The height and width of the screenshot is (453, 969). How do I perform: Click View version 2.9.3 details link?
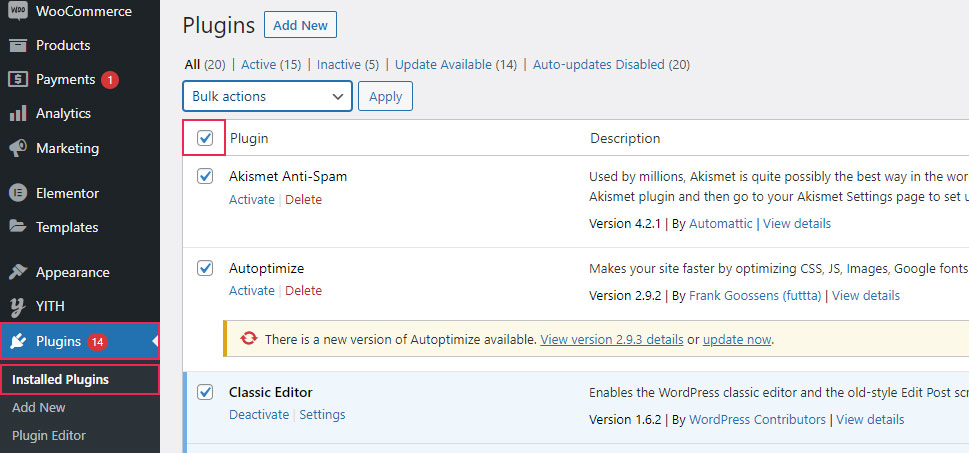point(612,339)
